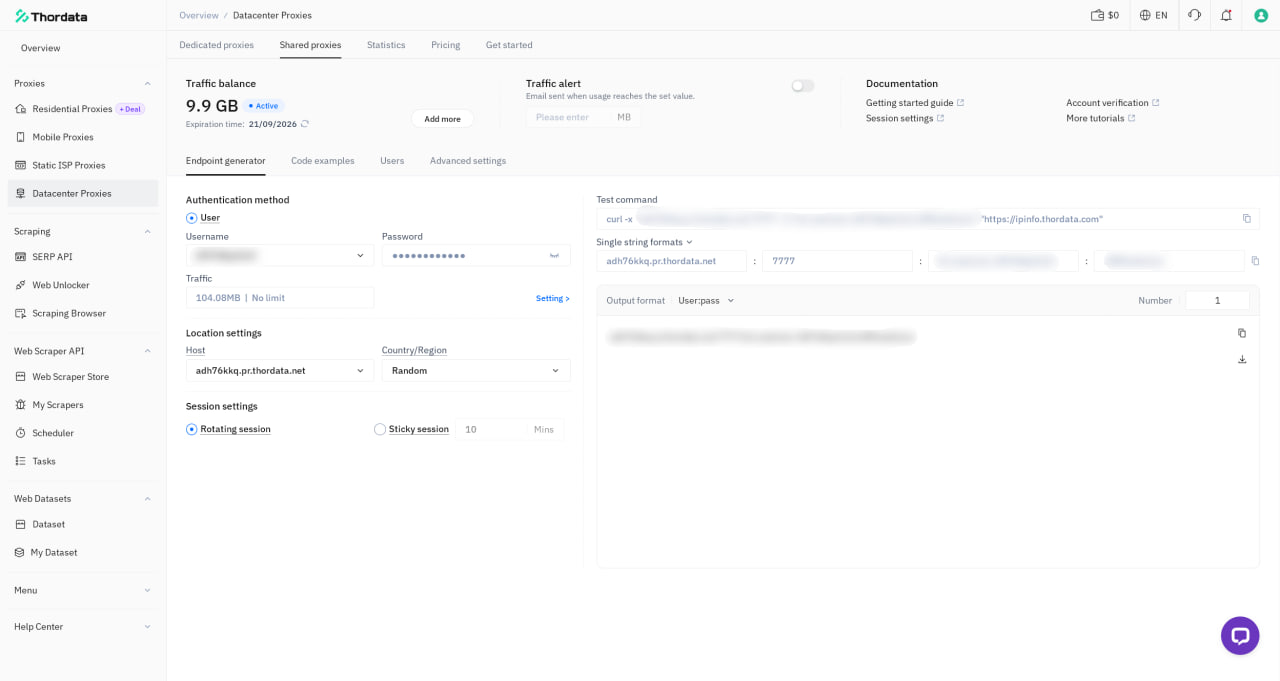This screenshot has height=681, width=1280.
Task: Refresh the expiration time
Action: (305, 124)
